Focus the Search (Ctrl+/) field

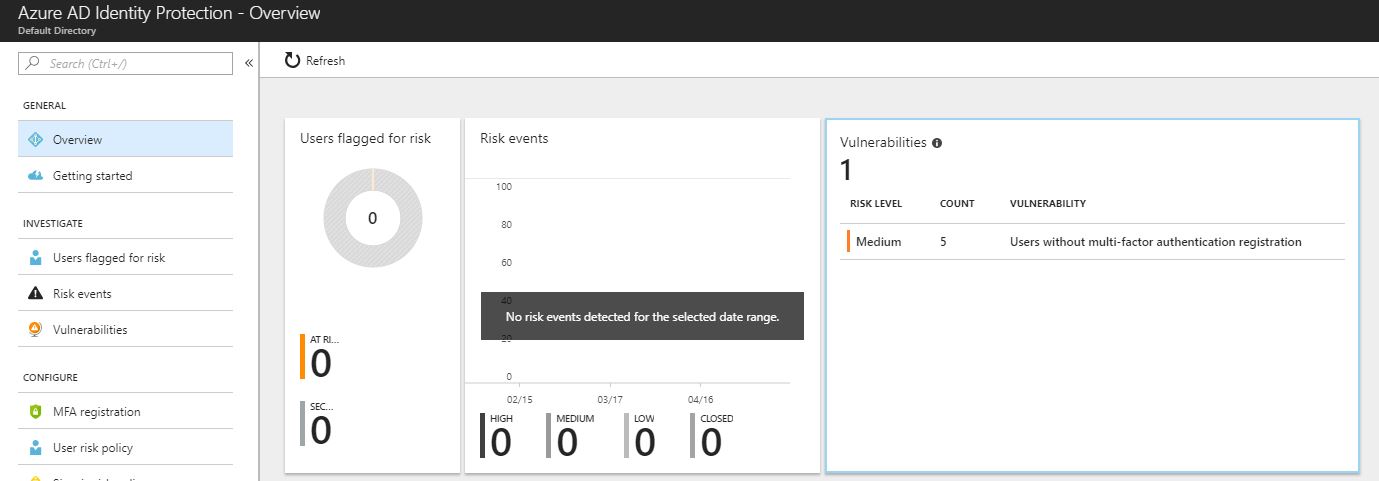(125, 63)
